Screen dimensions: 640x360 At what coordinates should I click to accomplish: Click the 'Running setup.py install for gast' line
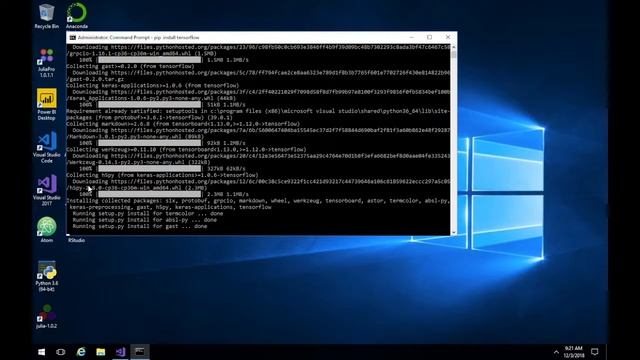[140, 226]
